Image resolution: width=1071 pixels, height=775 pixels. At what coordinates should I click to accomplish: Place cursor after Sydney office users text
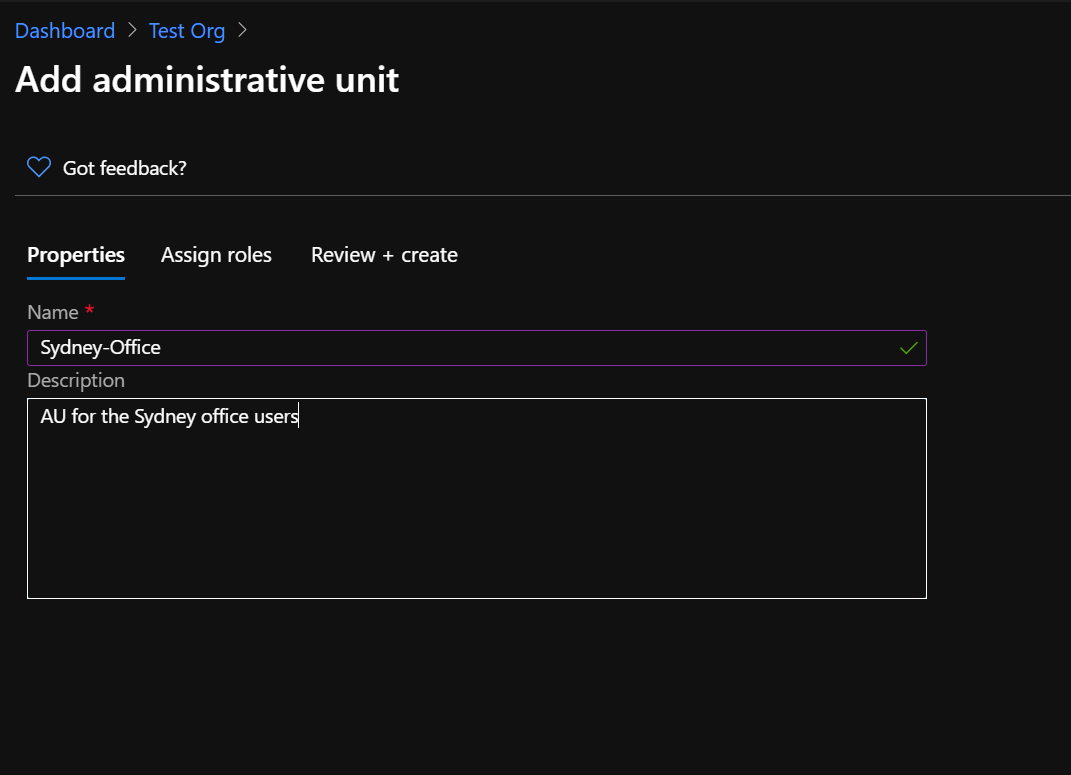(297, 416)
